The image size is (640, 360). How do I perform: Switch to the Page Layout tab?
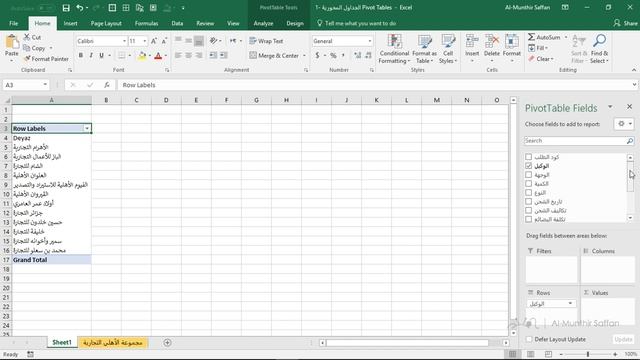[x=106, y=23]
